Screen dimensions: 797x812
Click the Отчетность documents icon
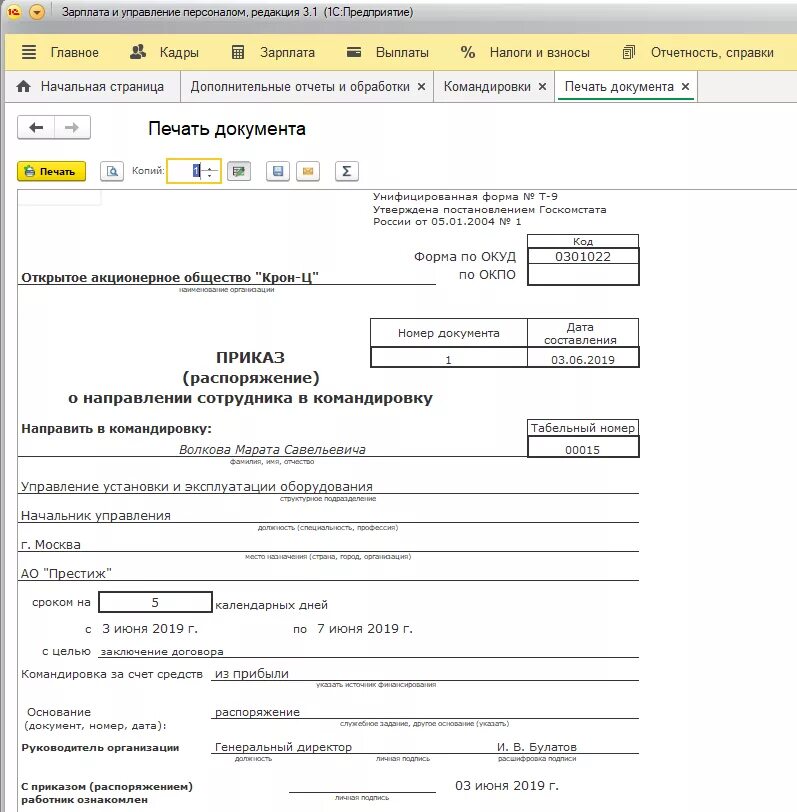tap(629, 52)
